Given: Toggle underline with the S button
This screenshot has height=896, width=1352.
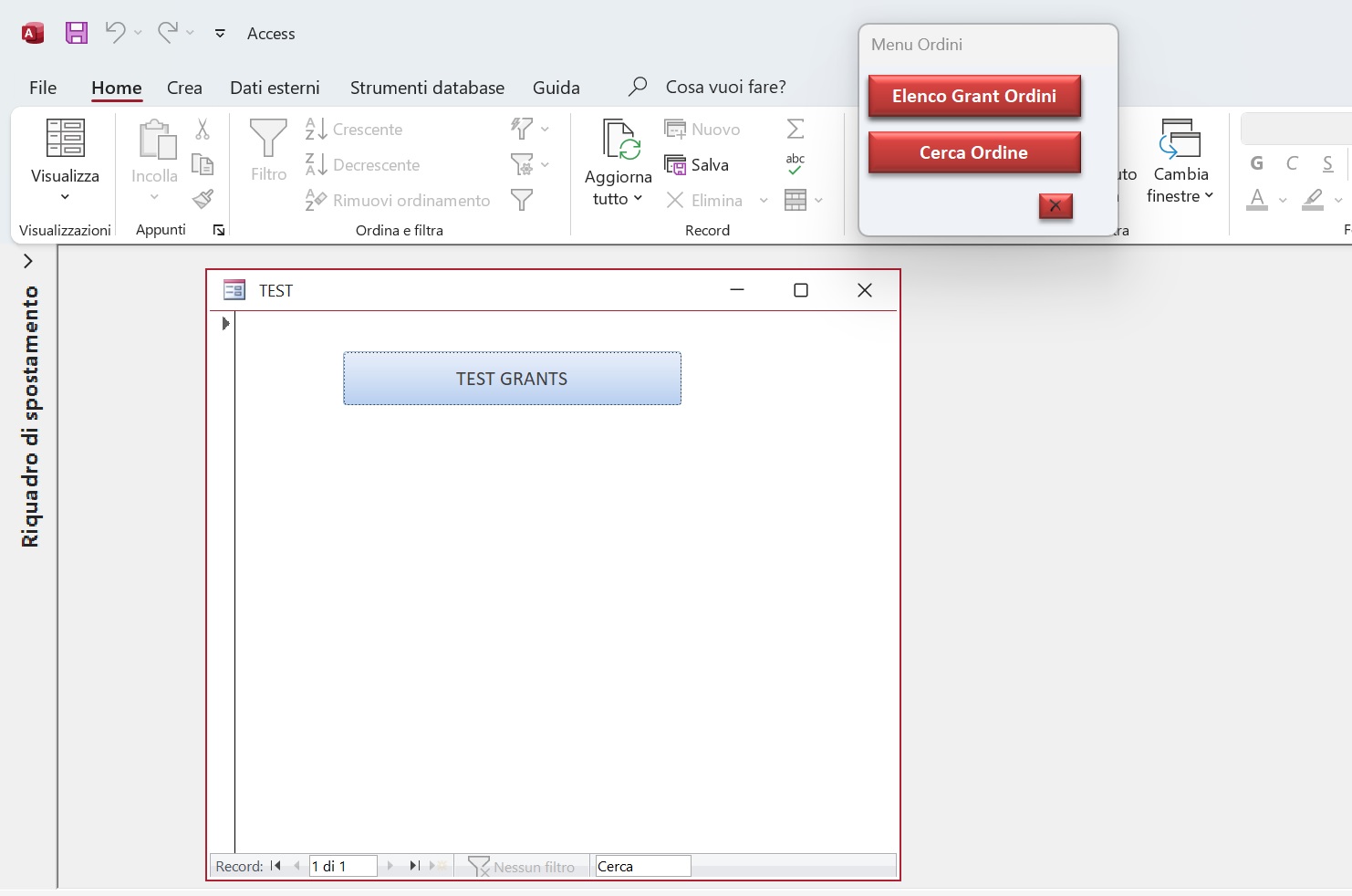Looking at the screenshot, I should point(1328,162).
